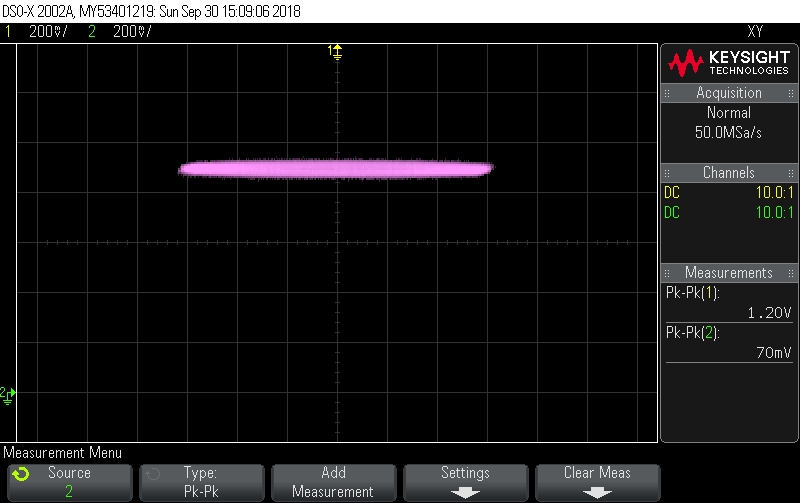Click the yellow 10.0:1 probe ratio
The height and width of the screenshot is (503, 800).
774,192
